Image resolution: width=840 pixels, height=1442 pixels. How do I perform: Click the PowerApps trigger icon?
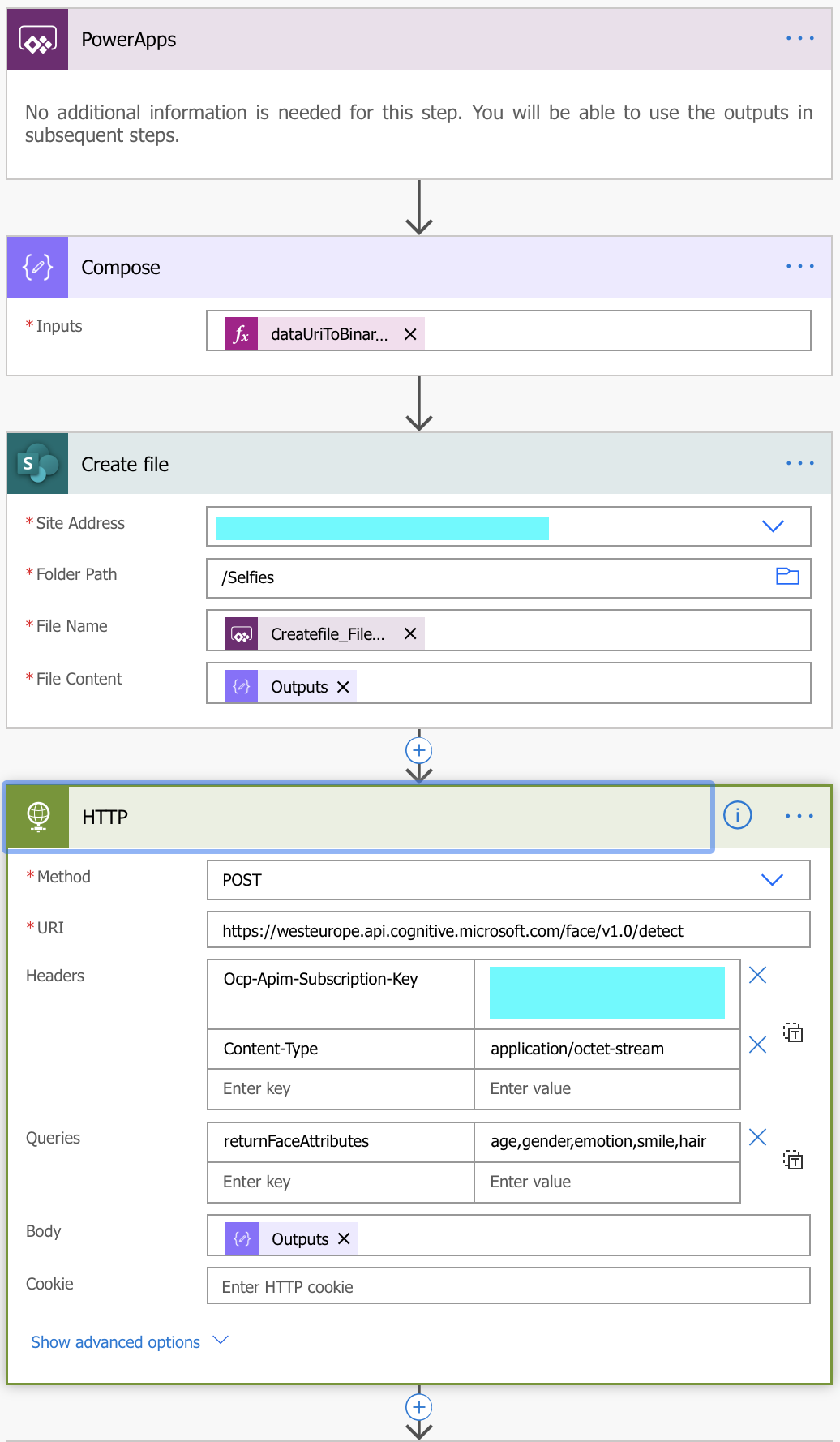click(38, 40)
